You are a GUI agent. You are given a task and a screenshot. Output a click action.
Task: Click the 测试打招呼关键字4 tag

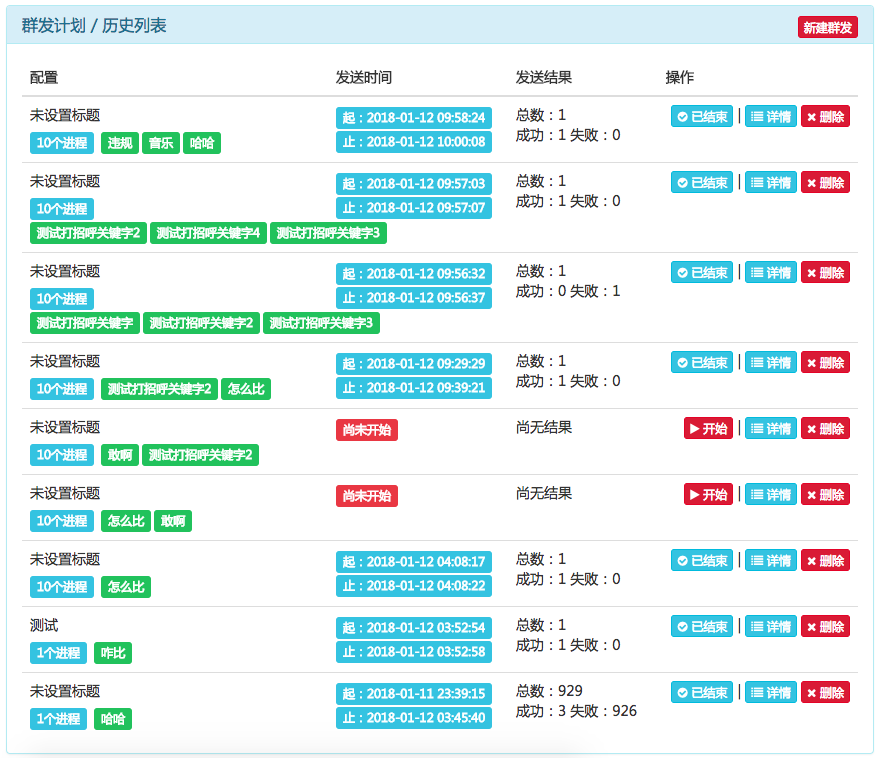[208, 233]
